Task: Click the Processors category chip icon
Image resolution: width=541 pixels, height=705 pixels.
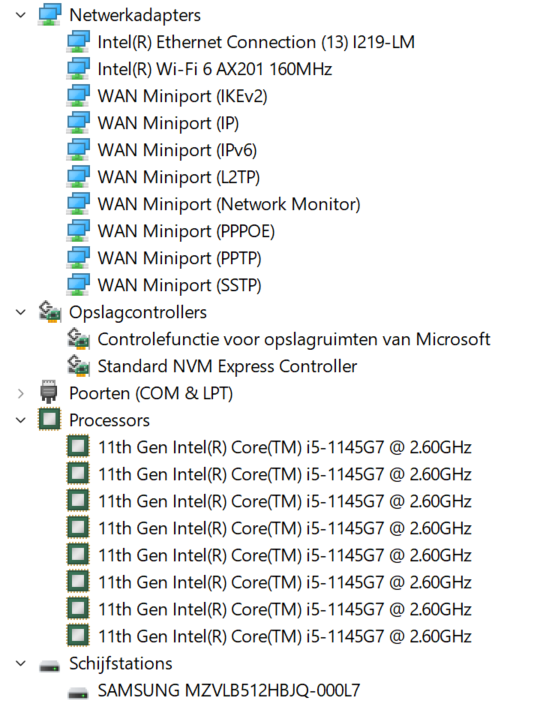Action: tap(49, 419)
